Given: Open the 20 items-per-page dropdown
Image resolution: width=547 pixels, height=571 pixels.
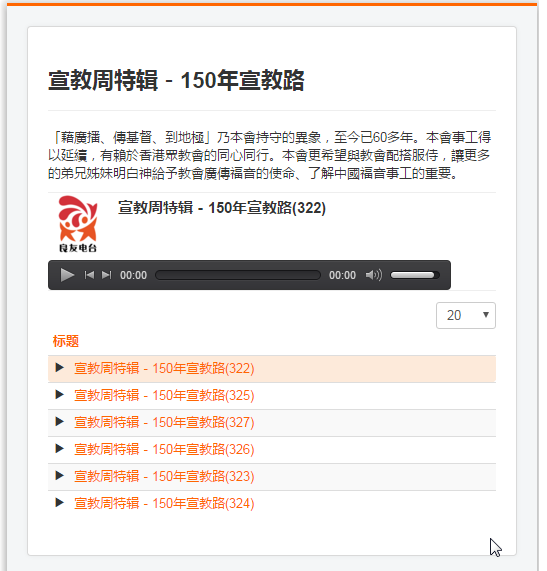Looking at the screenshot, I should tap(466, 315).
